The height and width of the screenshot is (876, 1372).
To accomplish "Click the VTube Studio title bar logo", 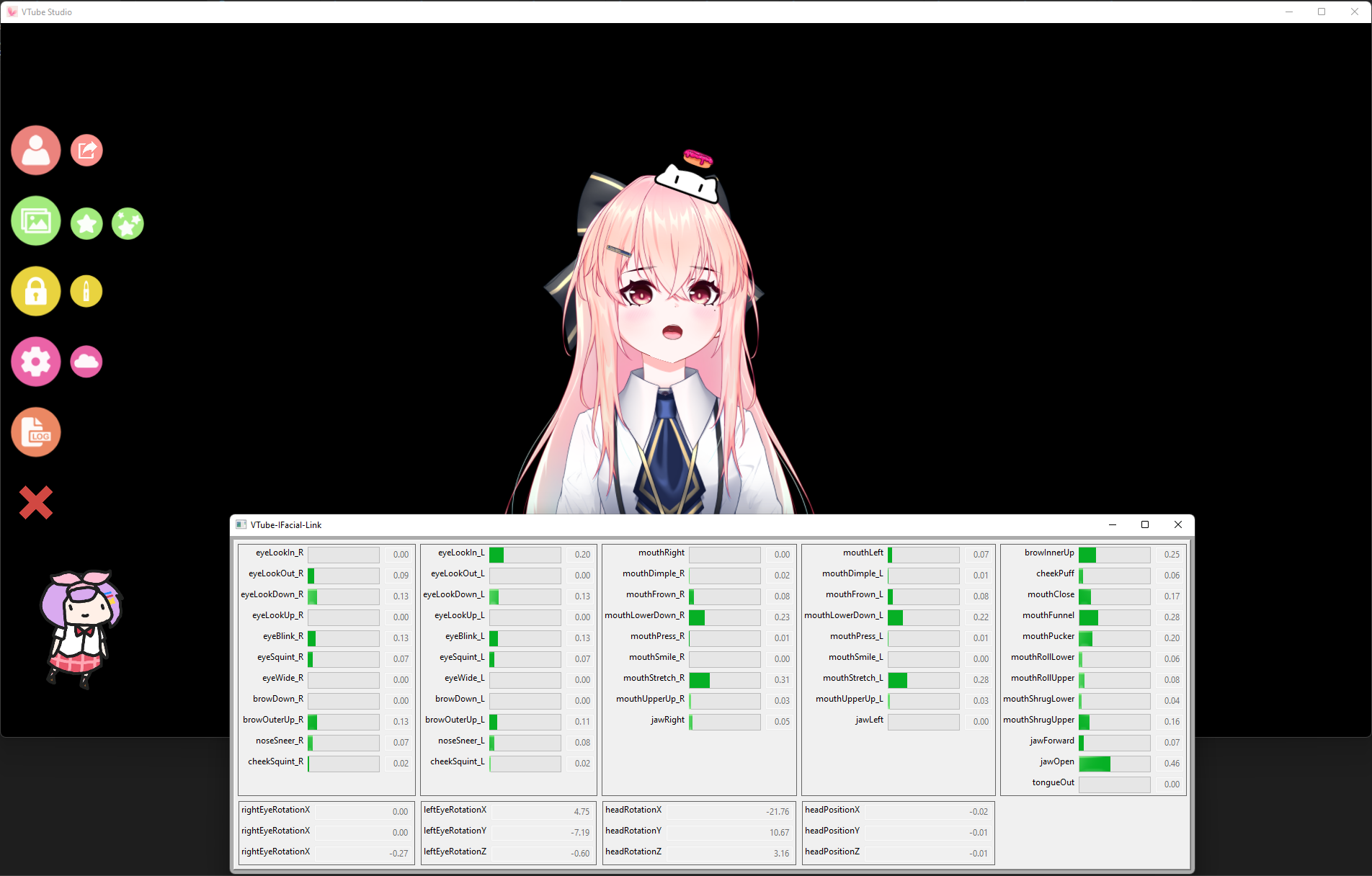I will tap(12, 12).
